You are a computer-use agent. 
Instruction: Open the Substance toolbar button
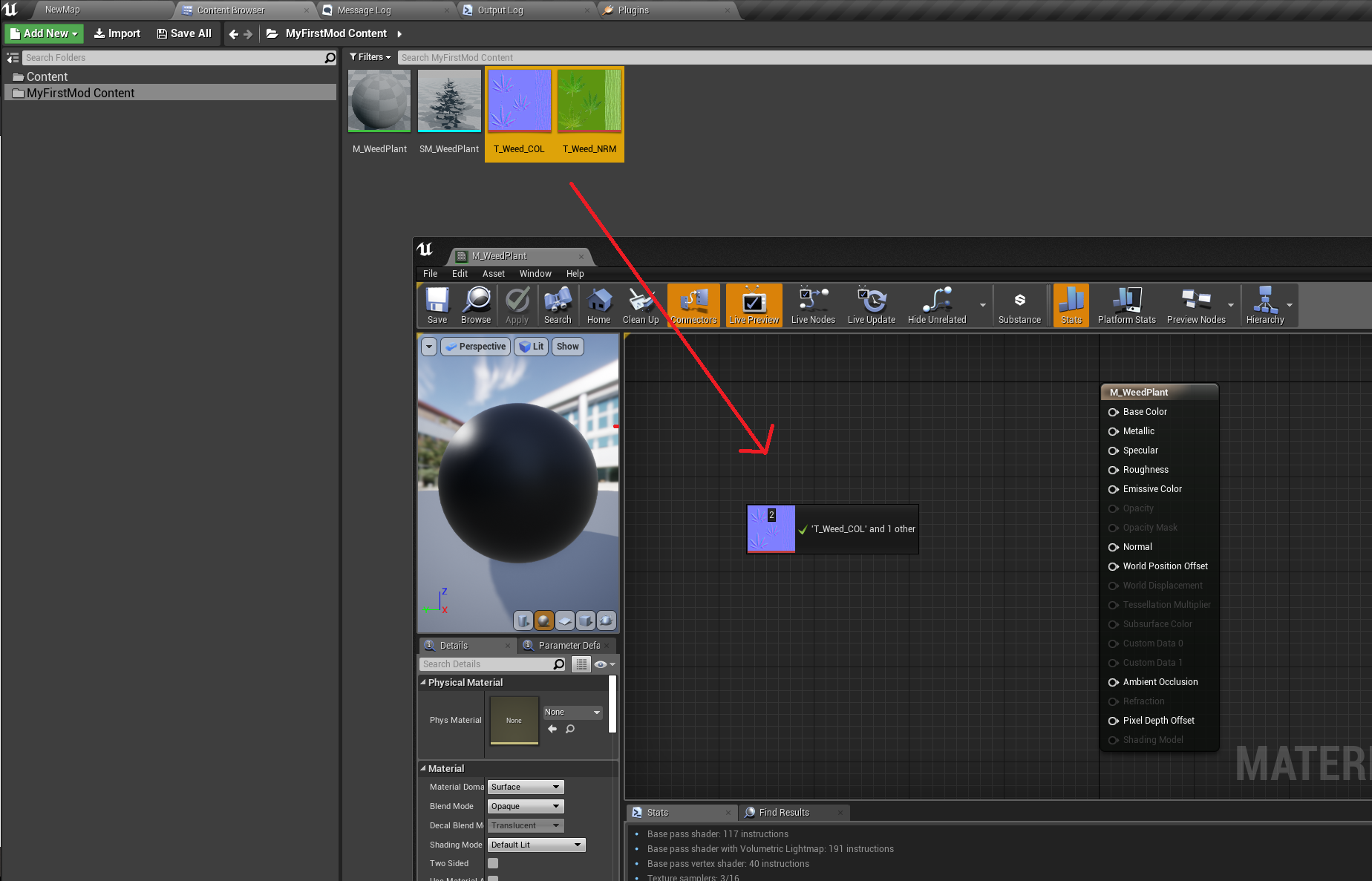(1019, 305)
